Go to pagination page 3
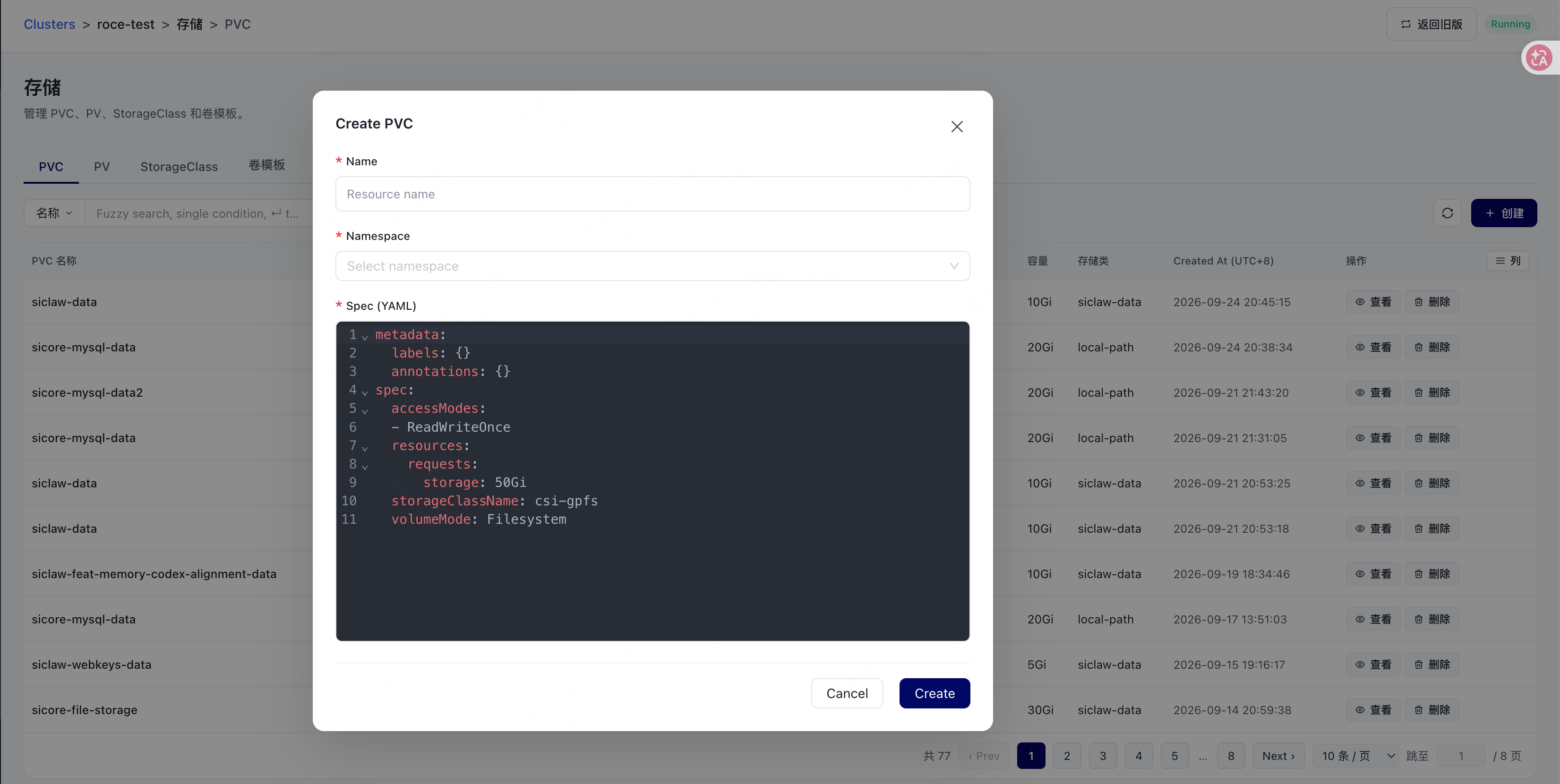Viewport: 1560px width, 784px height. pyautogui.click(x=1103, y=756)
